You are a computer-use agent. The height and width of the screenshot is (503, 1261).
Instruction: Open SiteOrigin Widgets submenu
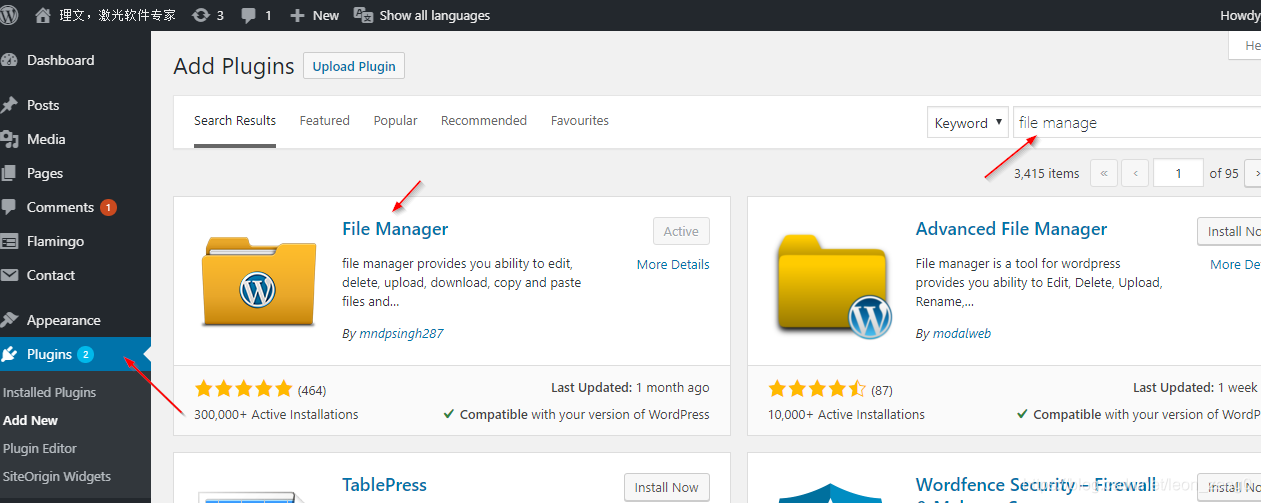[x=57, y=476]
